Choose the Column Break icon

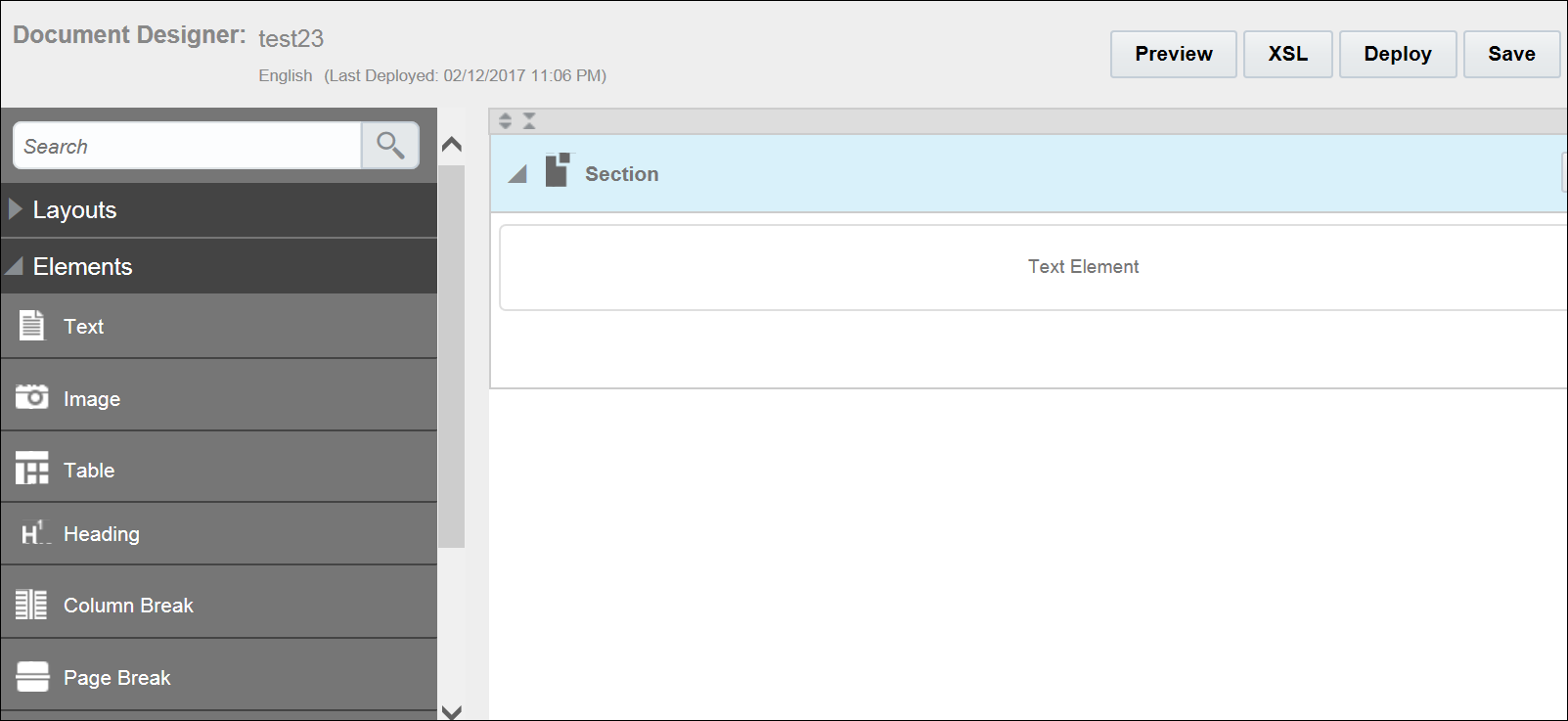(x=31, y=605)
